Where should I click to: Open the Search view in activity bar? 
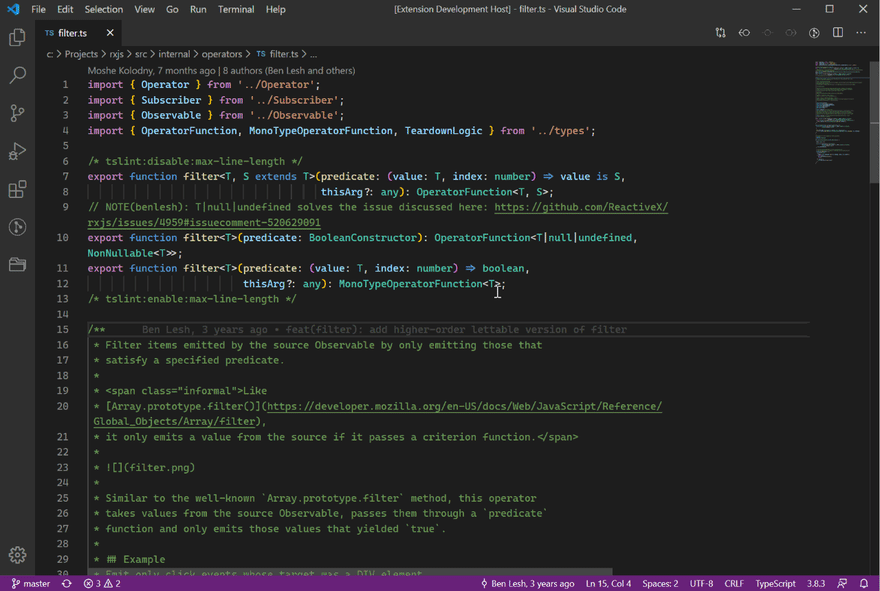[x=17, y=75]
